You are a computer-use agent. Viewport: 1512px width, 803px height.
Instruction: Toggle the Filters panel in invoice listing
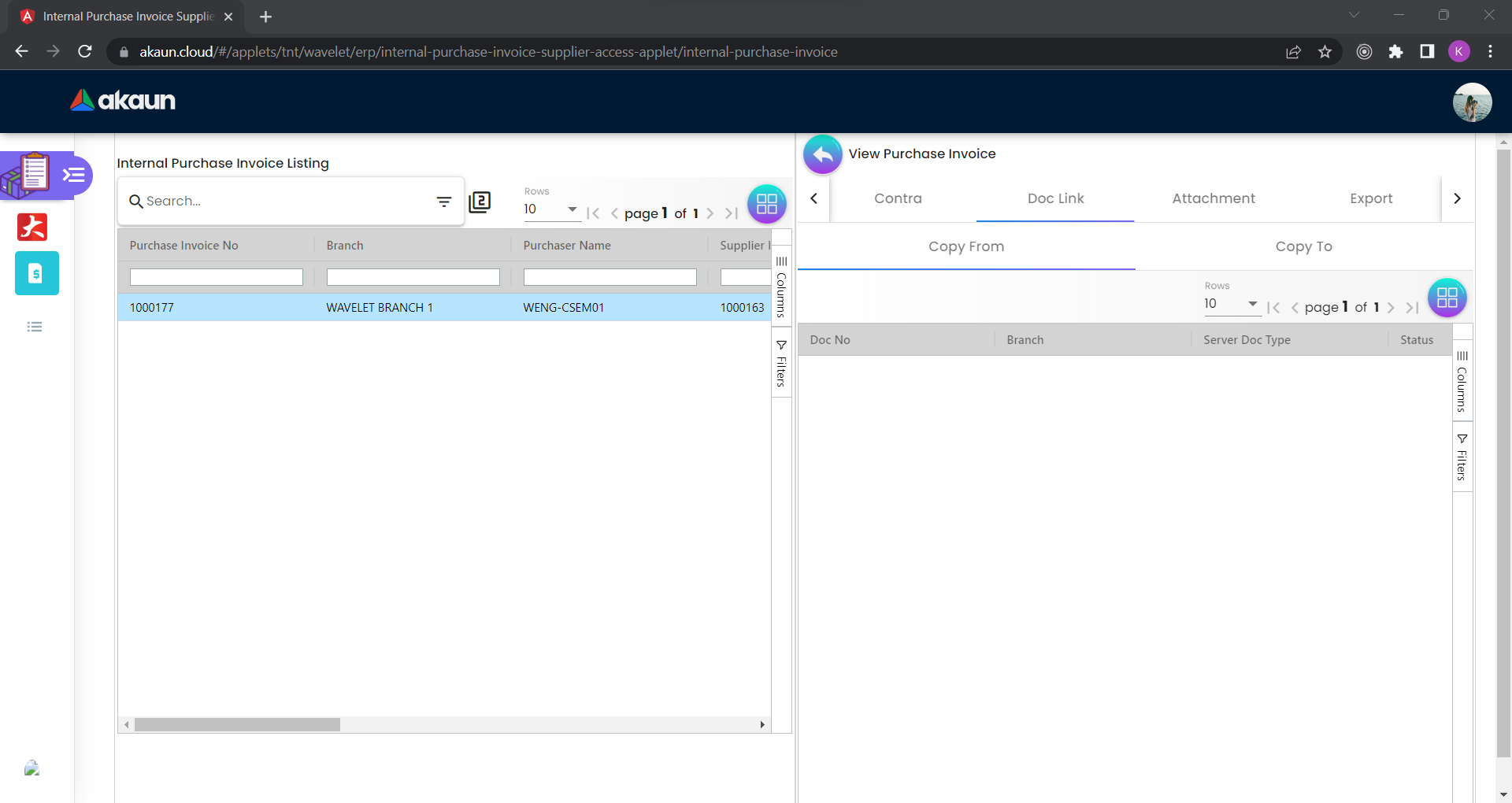781,364
